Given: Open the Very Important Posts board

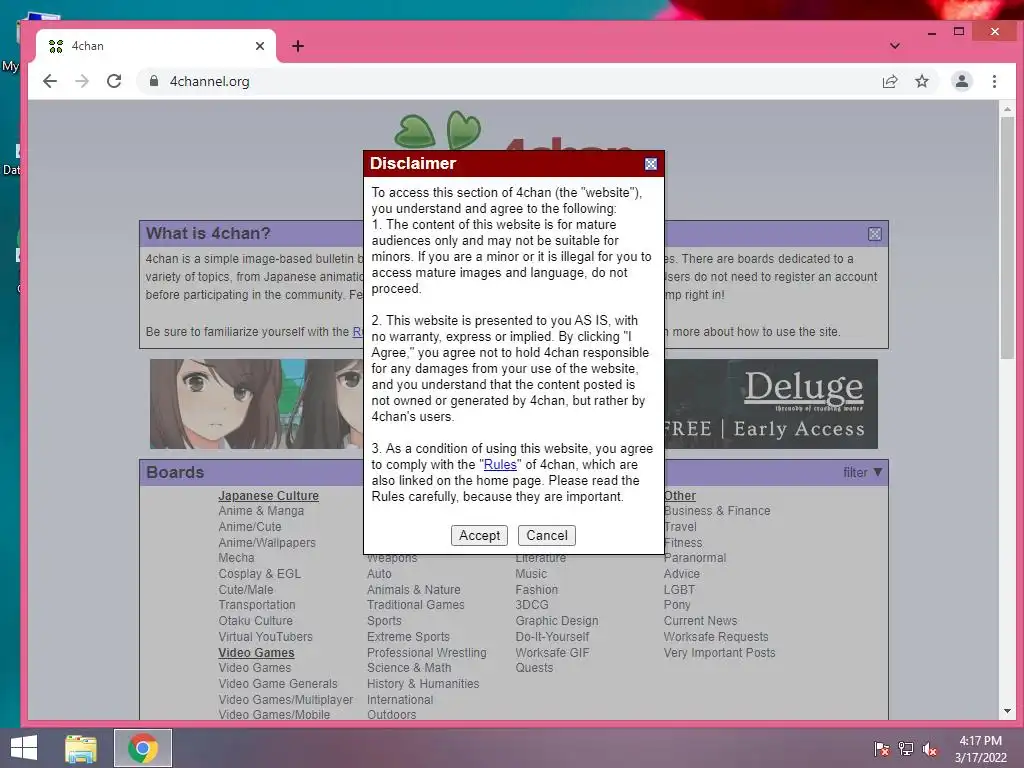Looking at the screenshot, I should [720, 652].
